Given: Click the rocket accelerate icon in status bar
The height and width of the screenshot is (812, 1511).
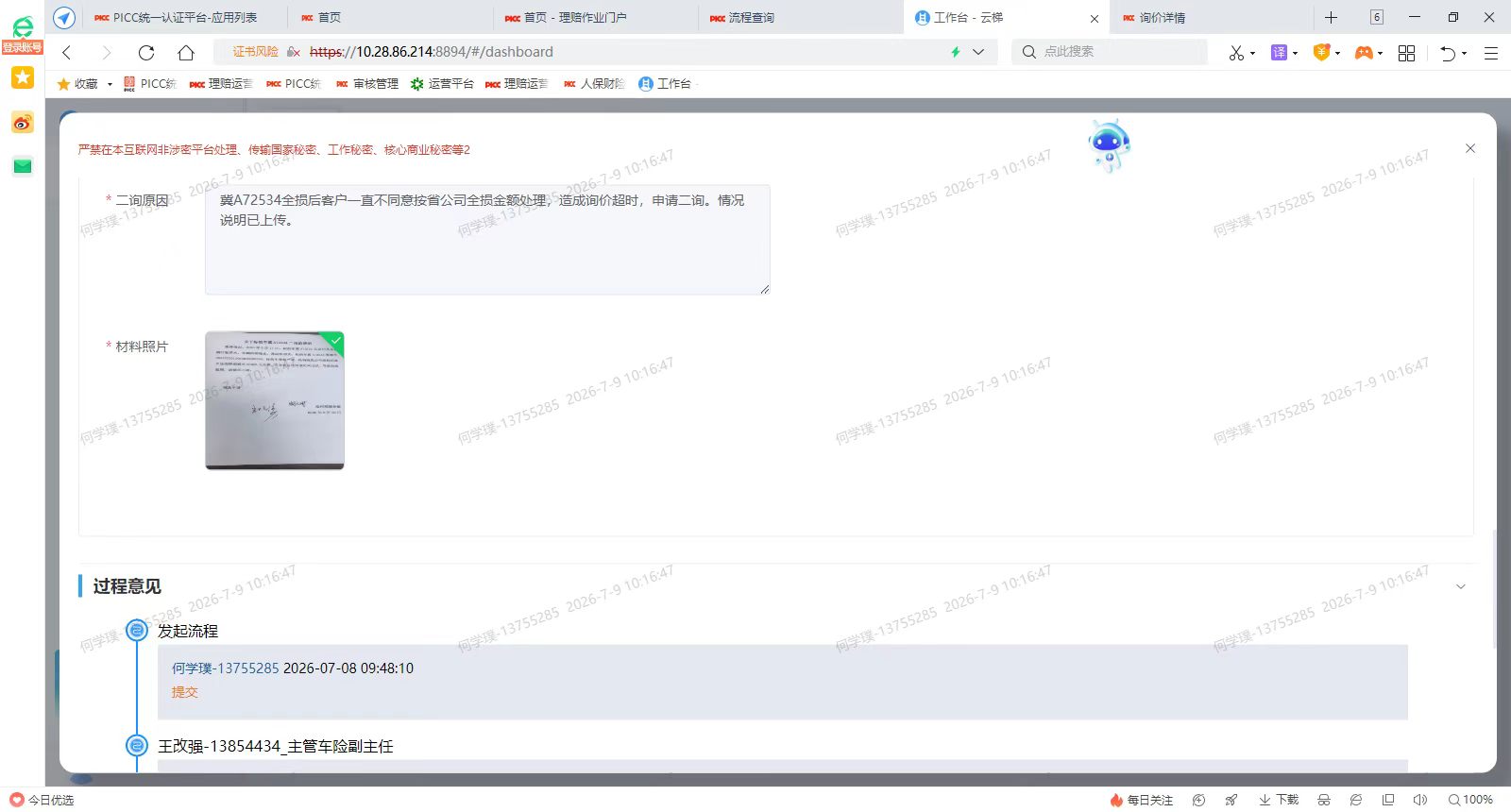Looking at the screenshot, I should [x=1231, y=800].
